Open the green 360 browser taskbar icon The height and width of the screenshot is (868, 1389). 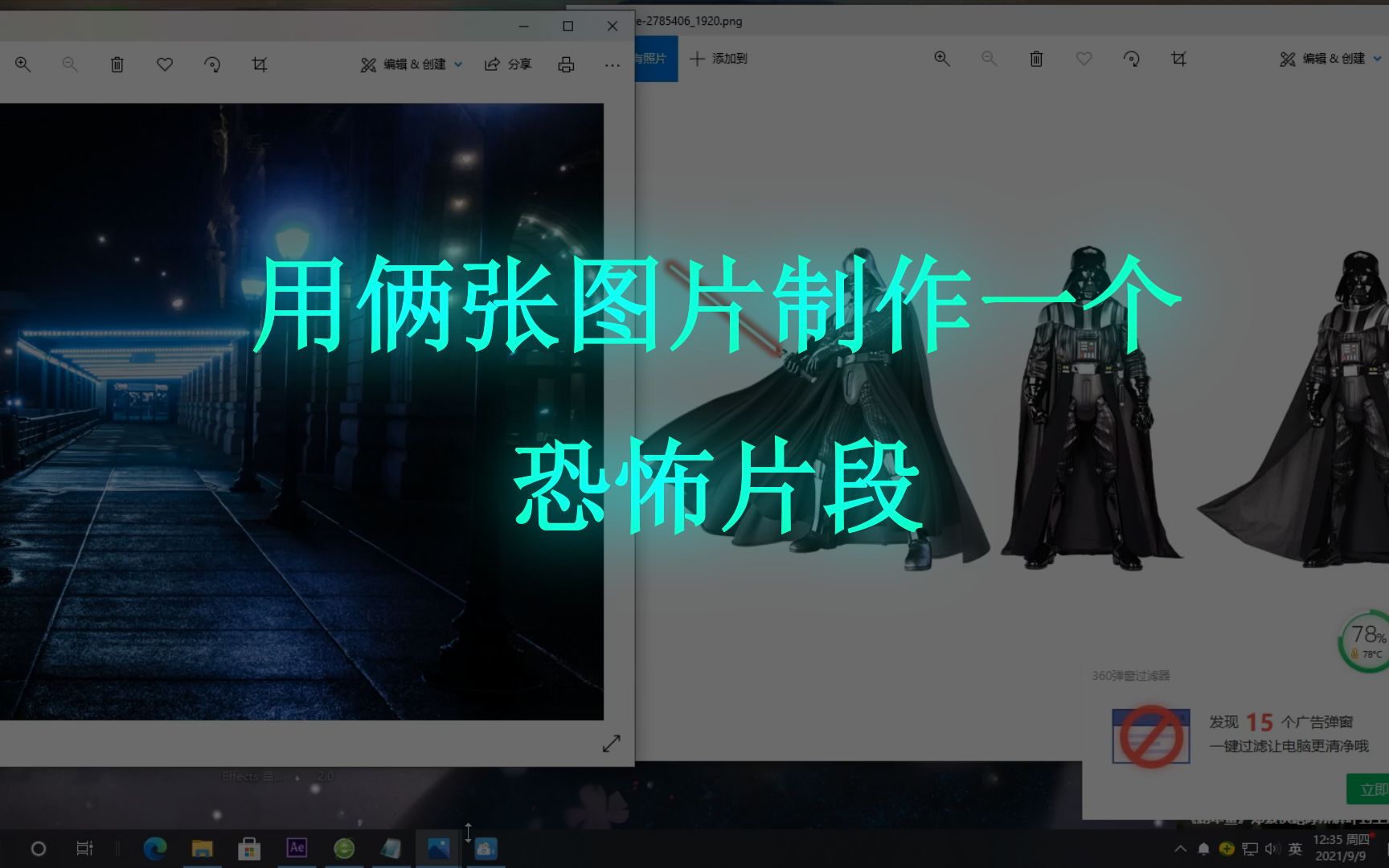click(344, 849)
